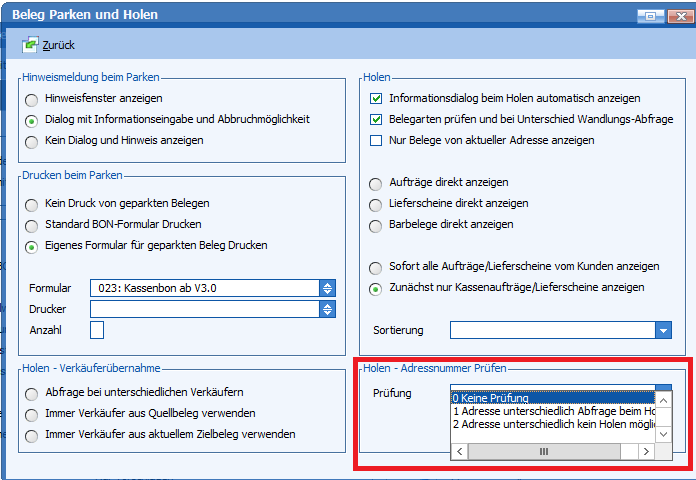Uncheck 'Informationsdialog beim Holen automatisch anzeigen'

coord(376,99)
